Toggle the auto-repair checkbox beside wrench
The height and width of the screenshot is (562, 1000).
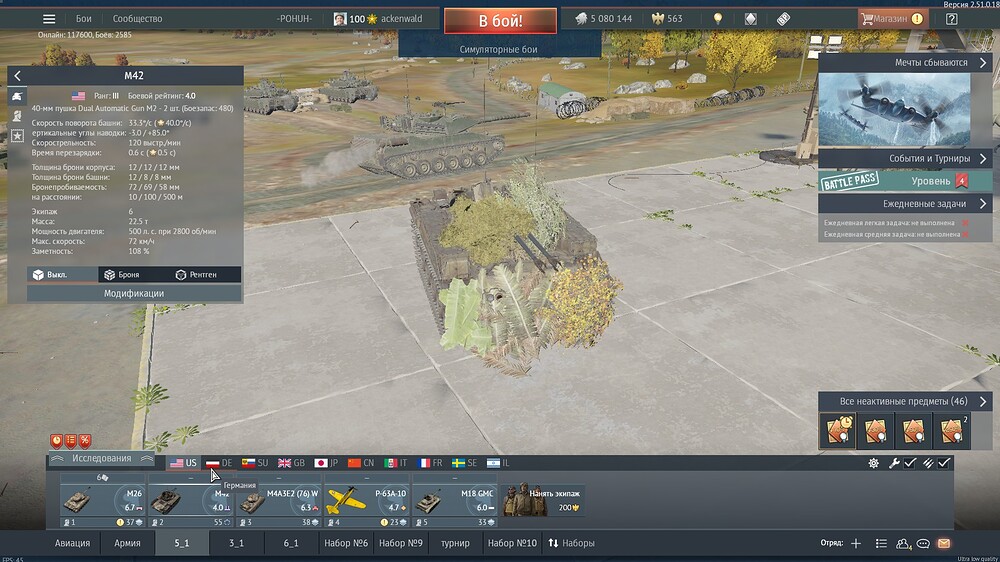point(910,463)
